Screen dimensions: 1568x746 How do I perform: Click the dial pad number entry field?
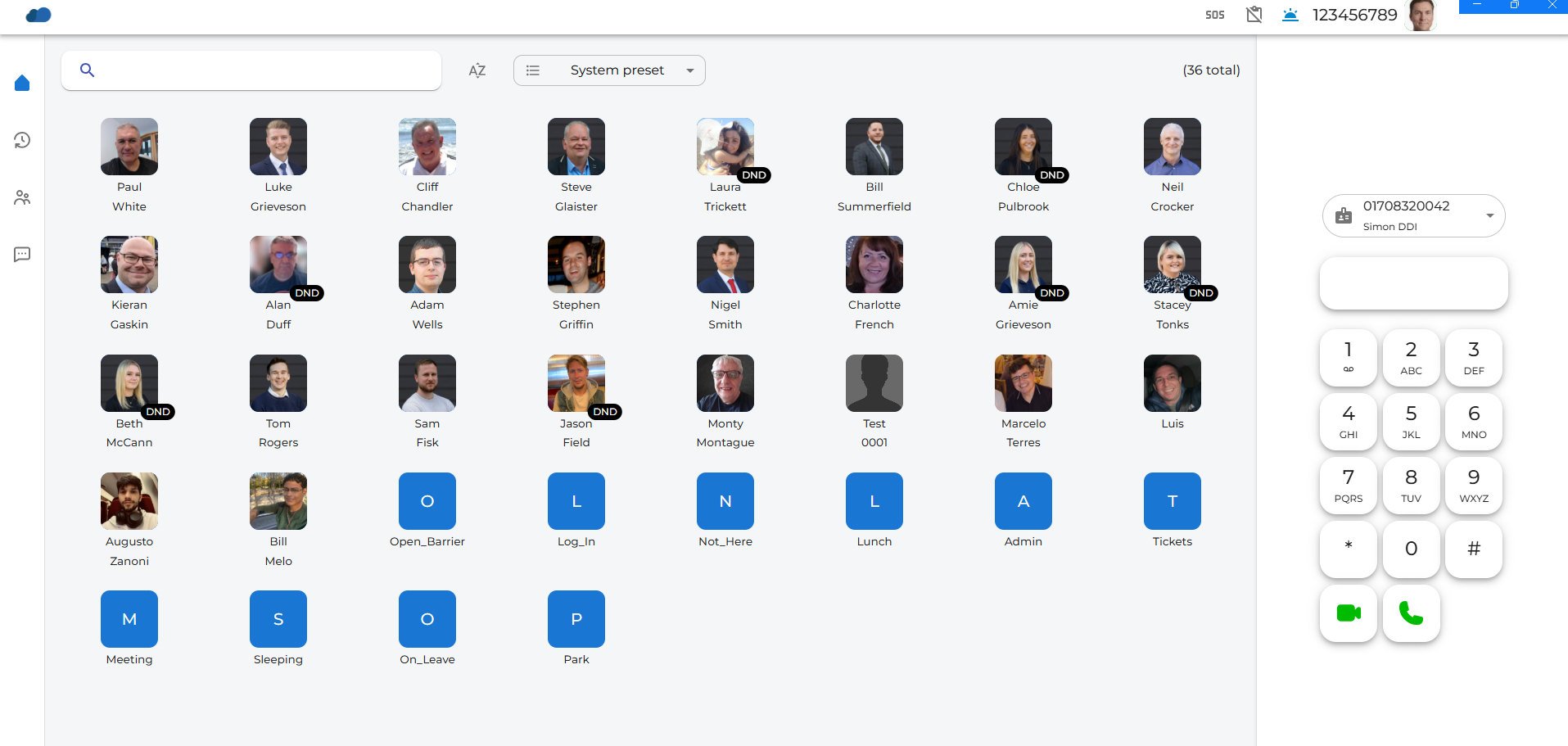coord(1413,283)
